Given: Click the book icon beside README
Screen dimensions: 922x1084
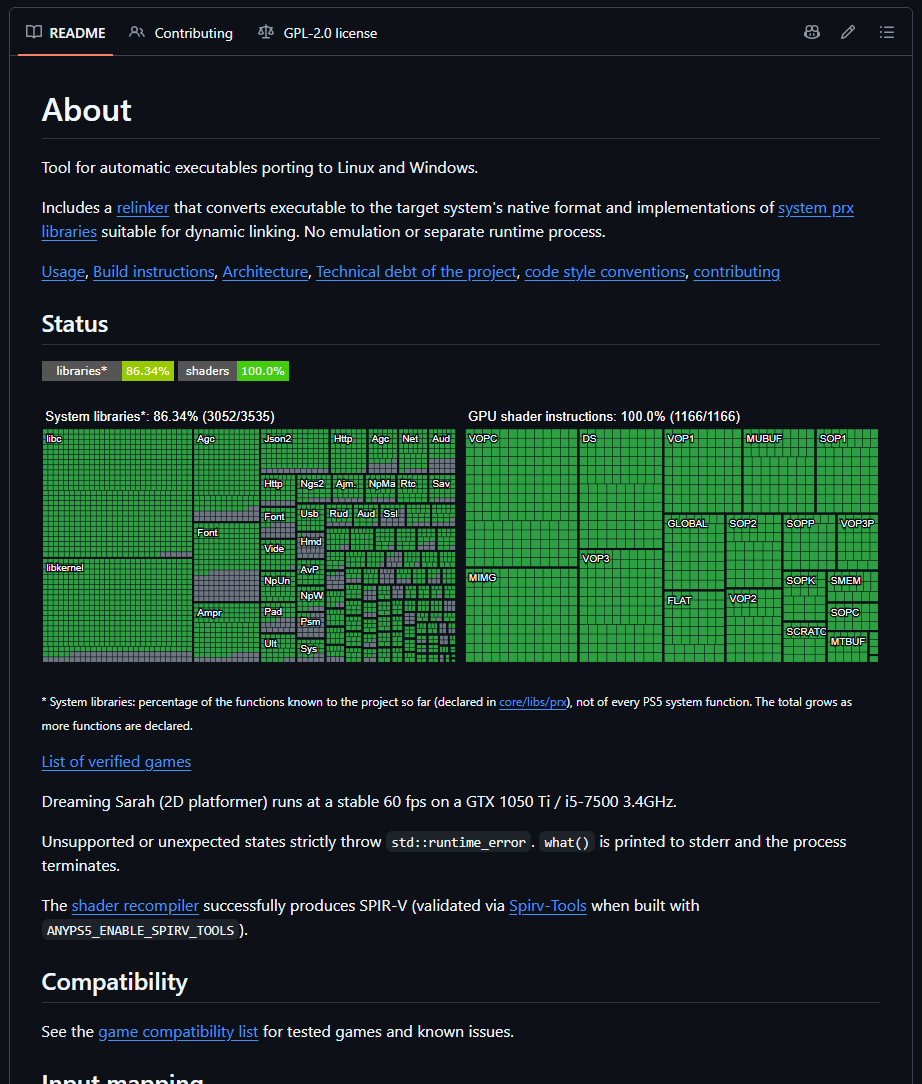Looking at the screenshot, I should coord(34,32).
